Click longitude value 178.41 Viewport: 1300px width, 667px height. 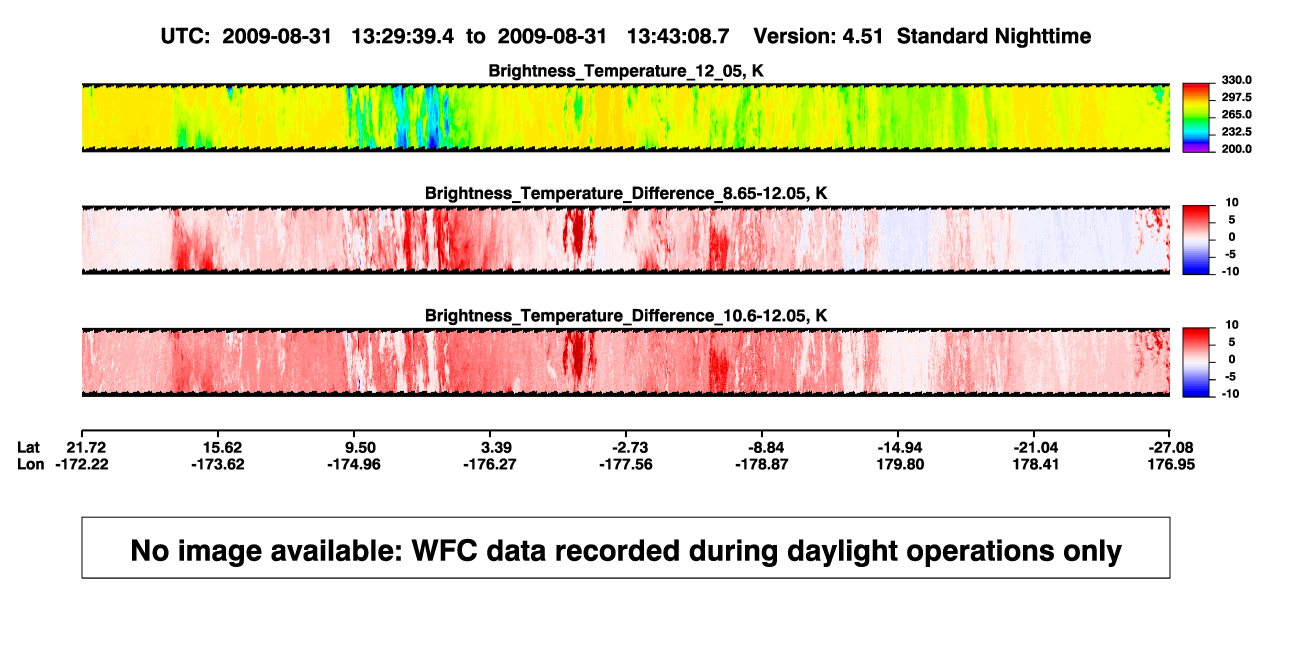[1037, 464]
